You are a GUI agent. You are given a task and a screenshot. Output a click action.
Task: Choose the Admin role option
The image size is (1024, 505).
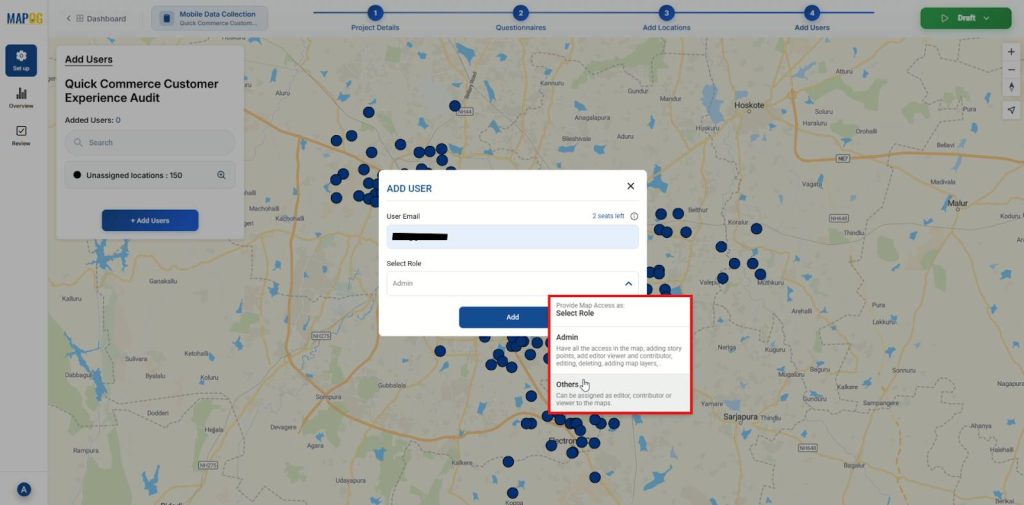[619, 351]
